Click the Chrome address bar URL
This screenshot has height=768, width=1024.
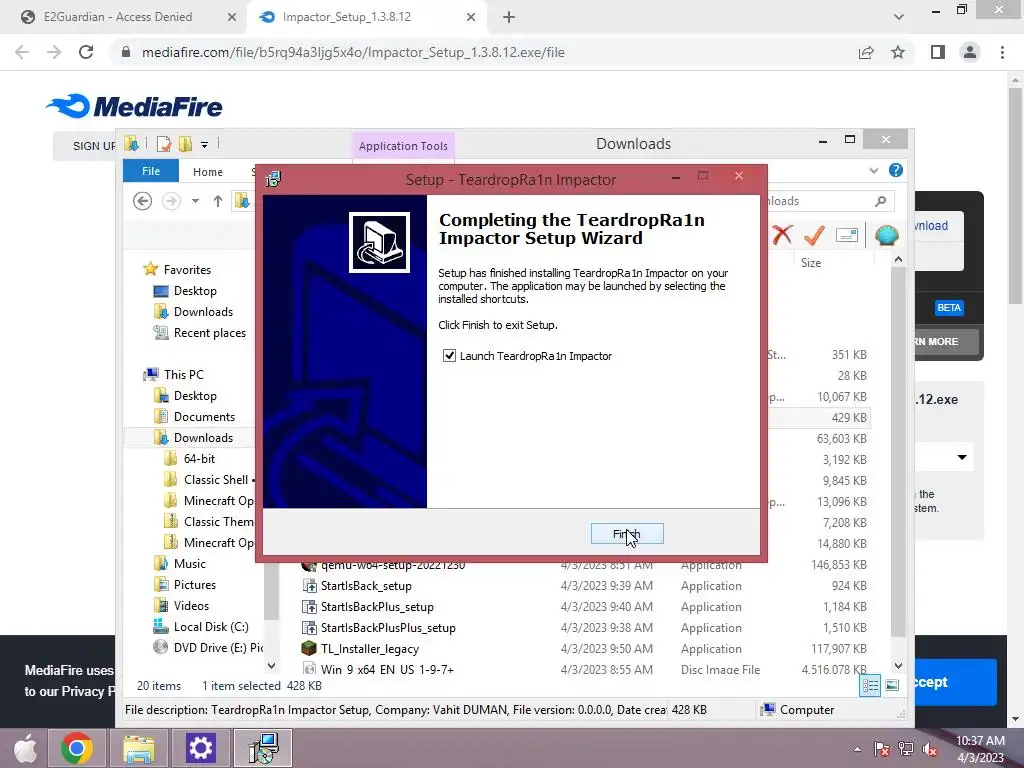(353, 52)
